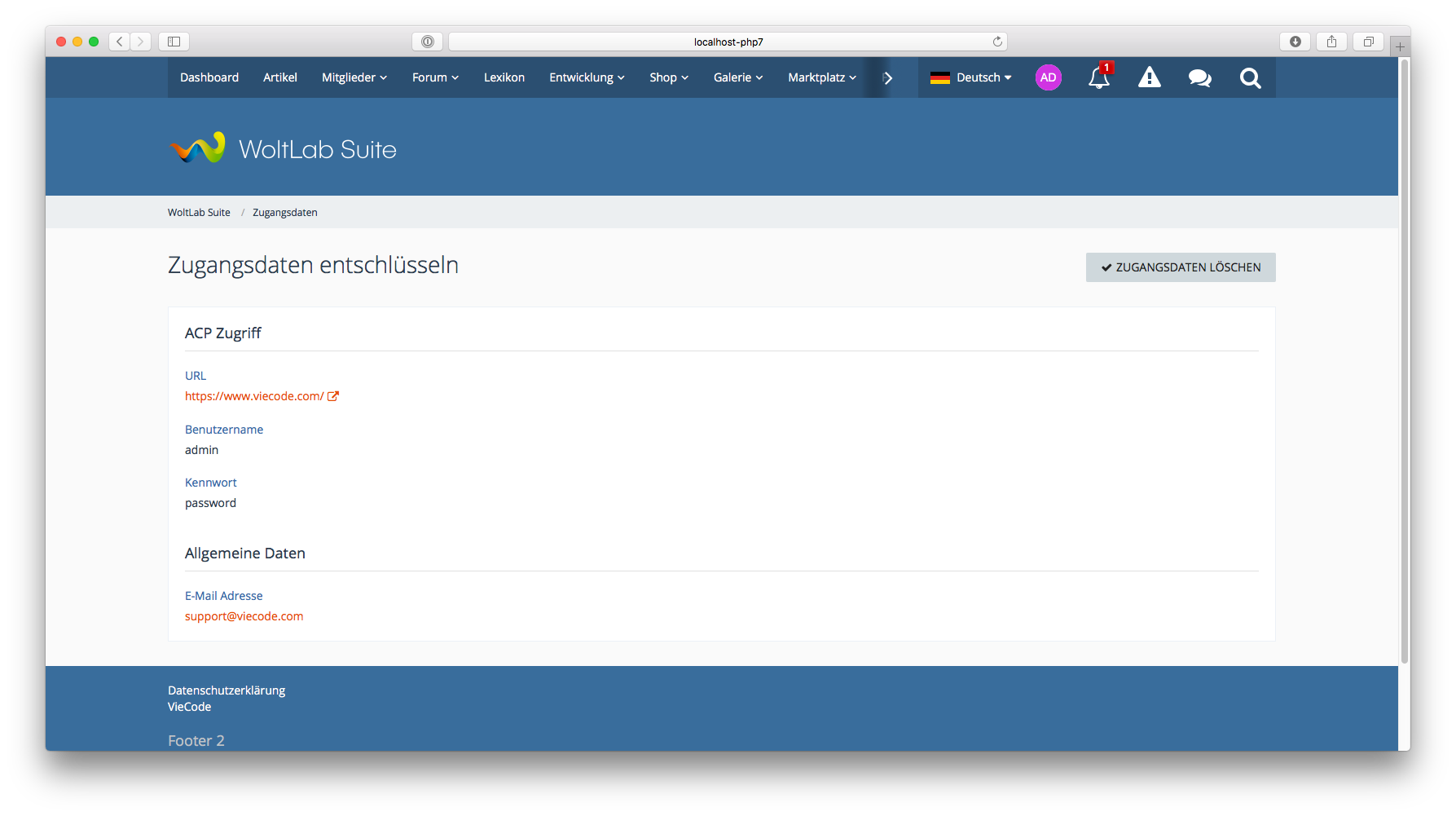The width and height of the screenshot is (1456, 816).
Task: Show Safari downloads icon
Action: click(1295, 42)
